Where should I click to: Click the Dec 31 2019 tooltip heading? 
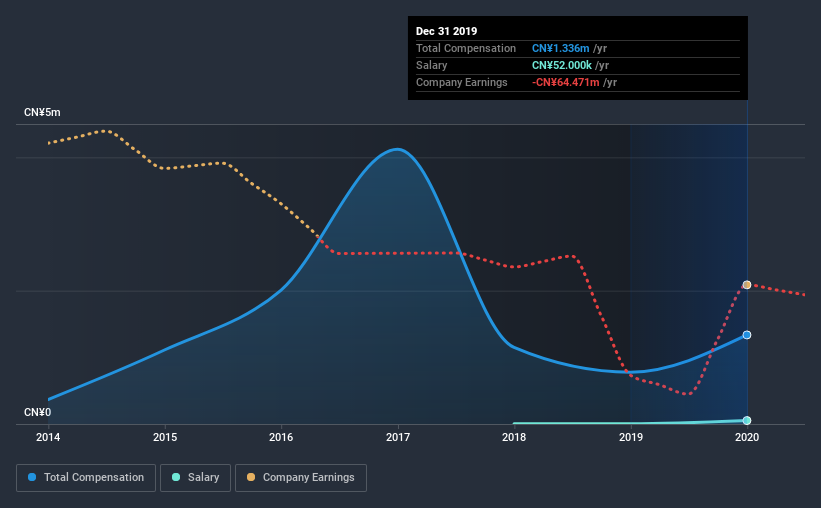click(x=447, y=31)
